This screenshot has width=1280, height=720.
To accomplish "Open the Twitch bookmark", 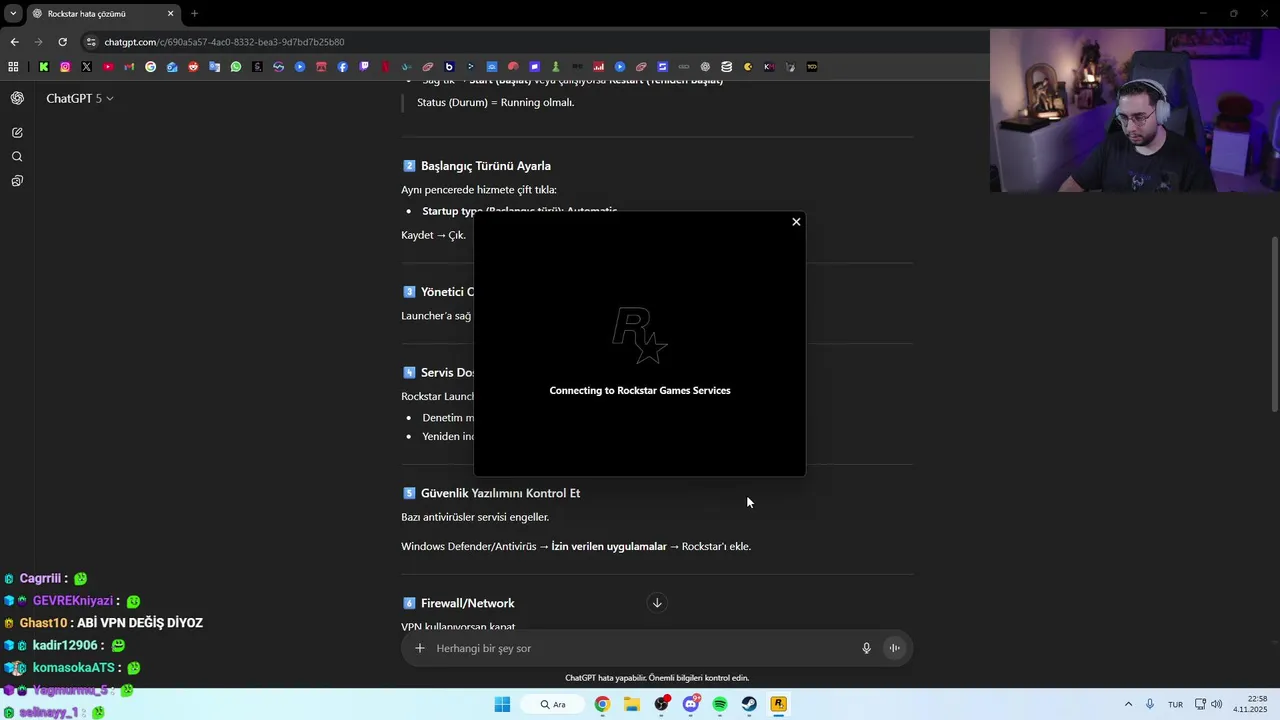I will 364,67.
